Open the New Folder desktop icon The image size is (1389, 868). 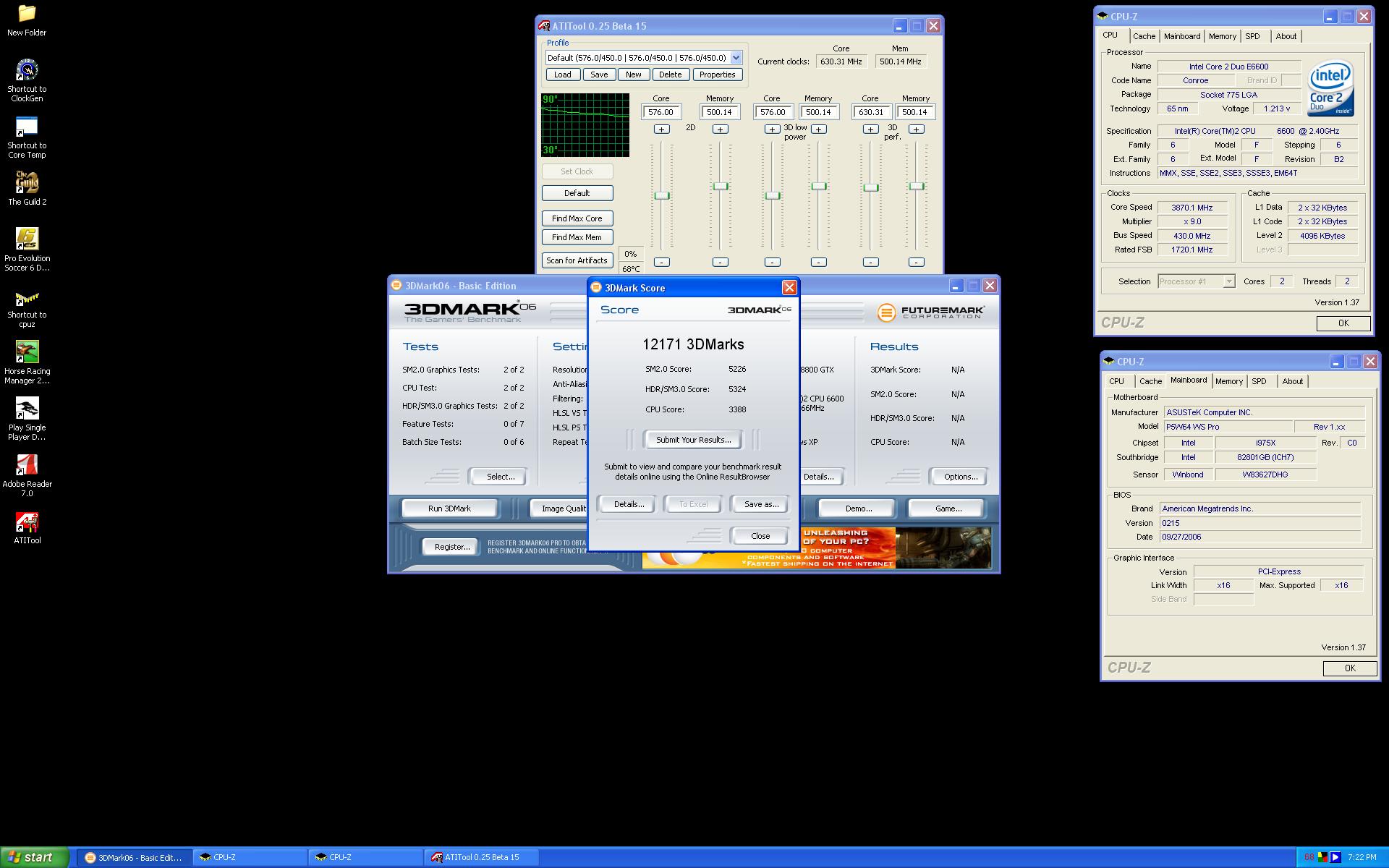tap(27, 14)
